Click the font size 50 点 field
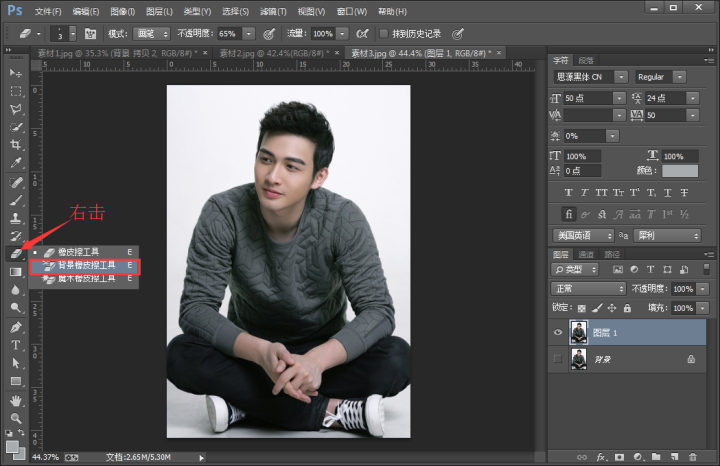Screen dimensions: 720x466 [x=587, y=98]
